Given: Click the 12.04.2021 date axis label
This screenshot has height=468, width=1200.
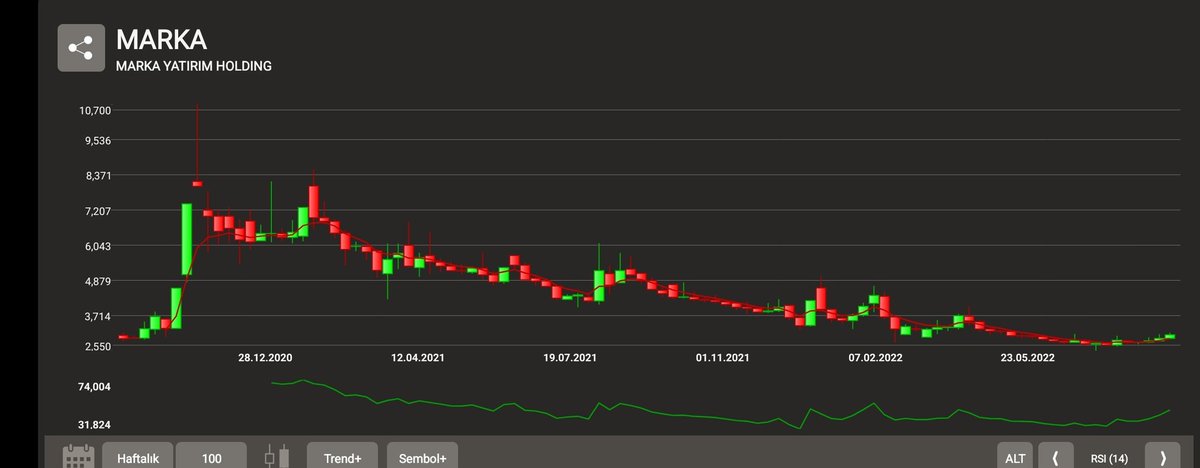Looking at the screenshot, I should coord(418,357).
